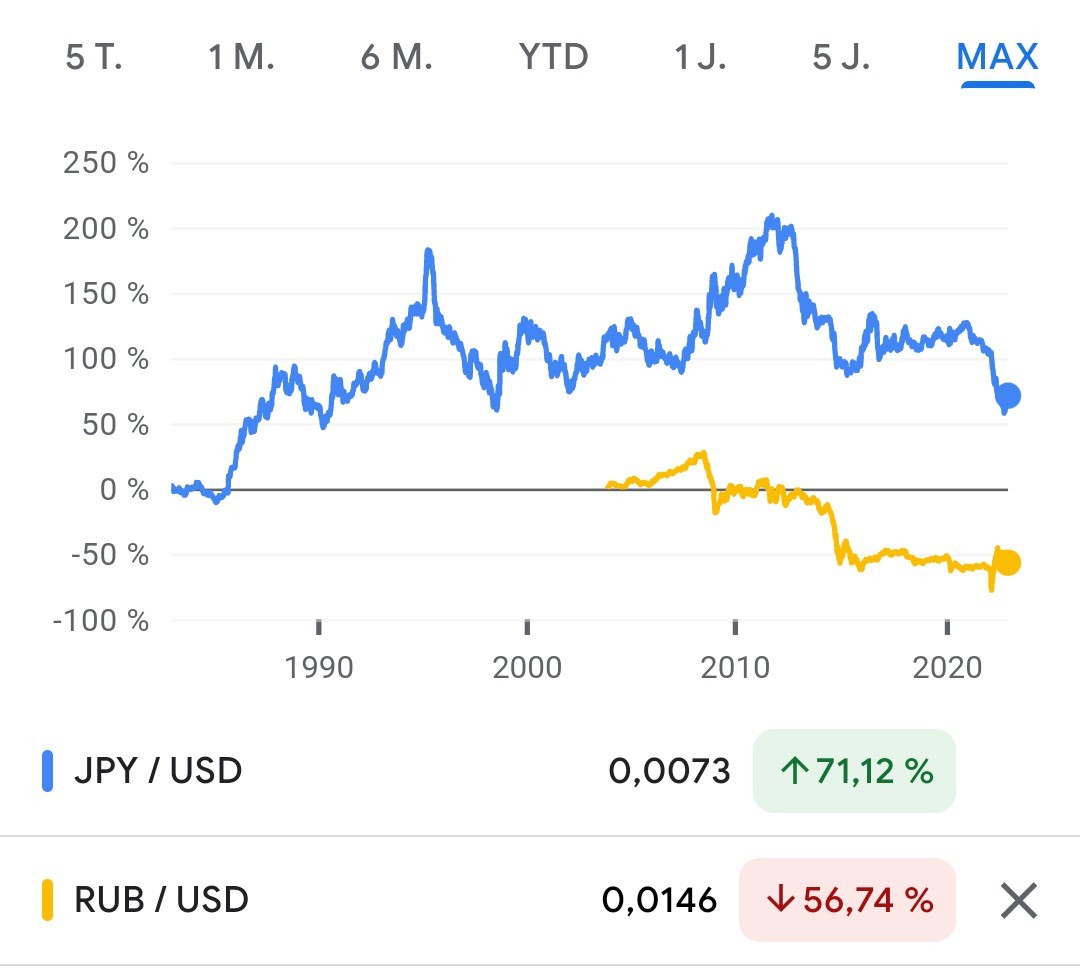Viewport: 1080px width, 971px height.
Task: Select the 5 T. time range tab
Action: 93,57
